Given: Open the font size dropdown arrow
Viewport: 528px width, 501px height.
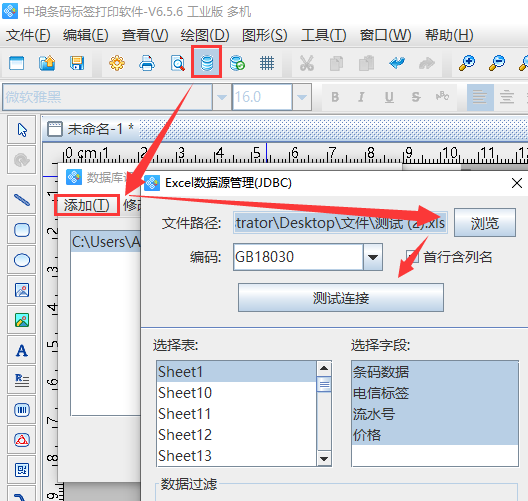Looking at the screenshot, I should [302, 97].
